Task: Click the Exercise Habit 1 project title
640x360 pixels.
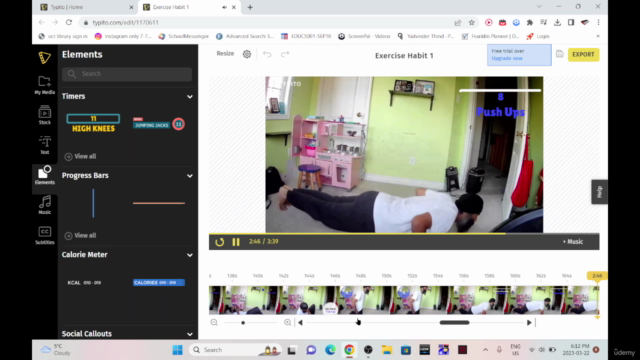Action: coord(404,56)
